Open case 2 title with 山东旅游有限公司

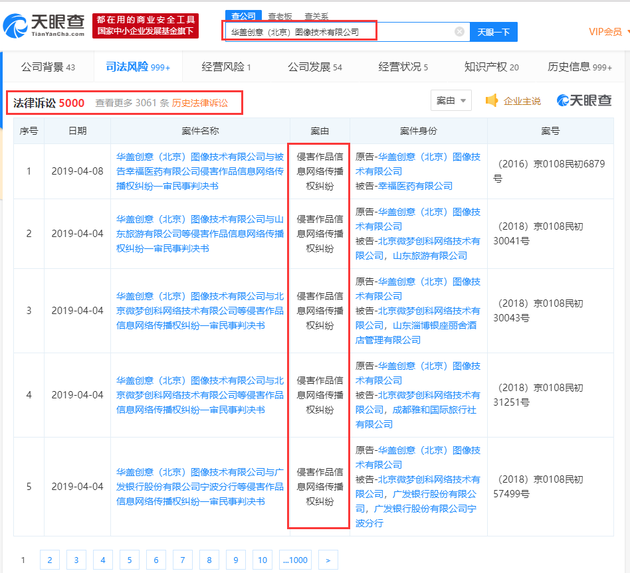200,233
